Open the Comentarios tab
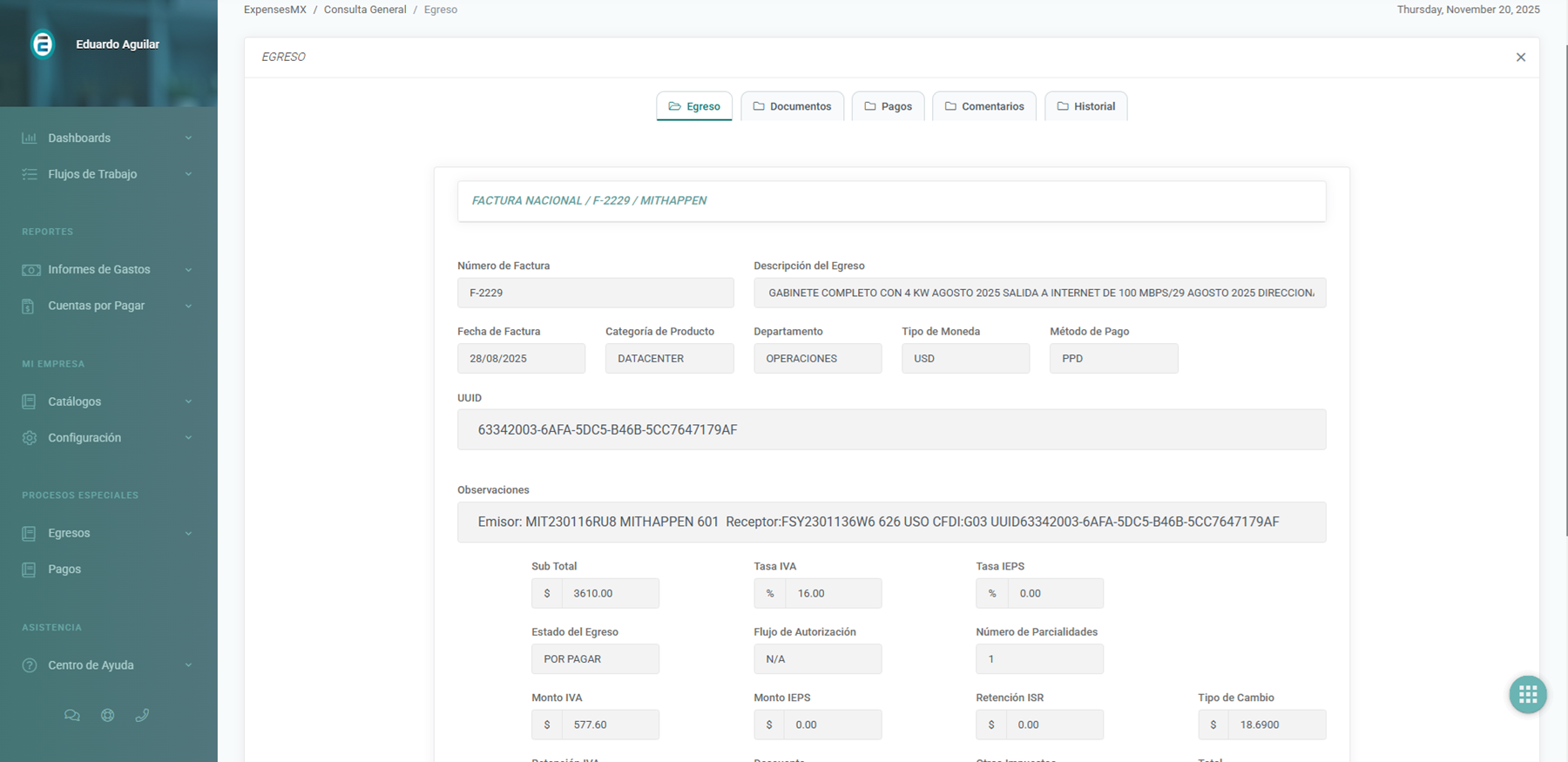 pos(983,106)
